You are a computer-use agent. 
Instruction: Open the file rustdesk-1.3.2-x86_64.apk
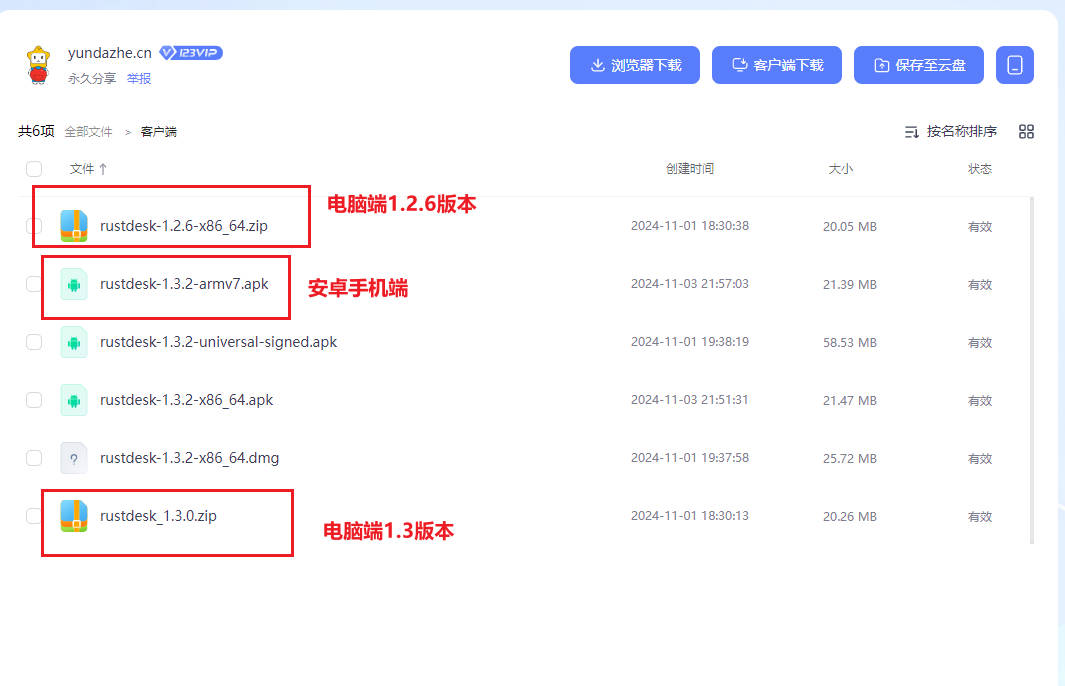tap(186, 400)
